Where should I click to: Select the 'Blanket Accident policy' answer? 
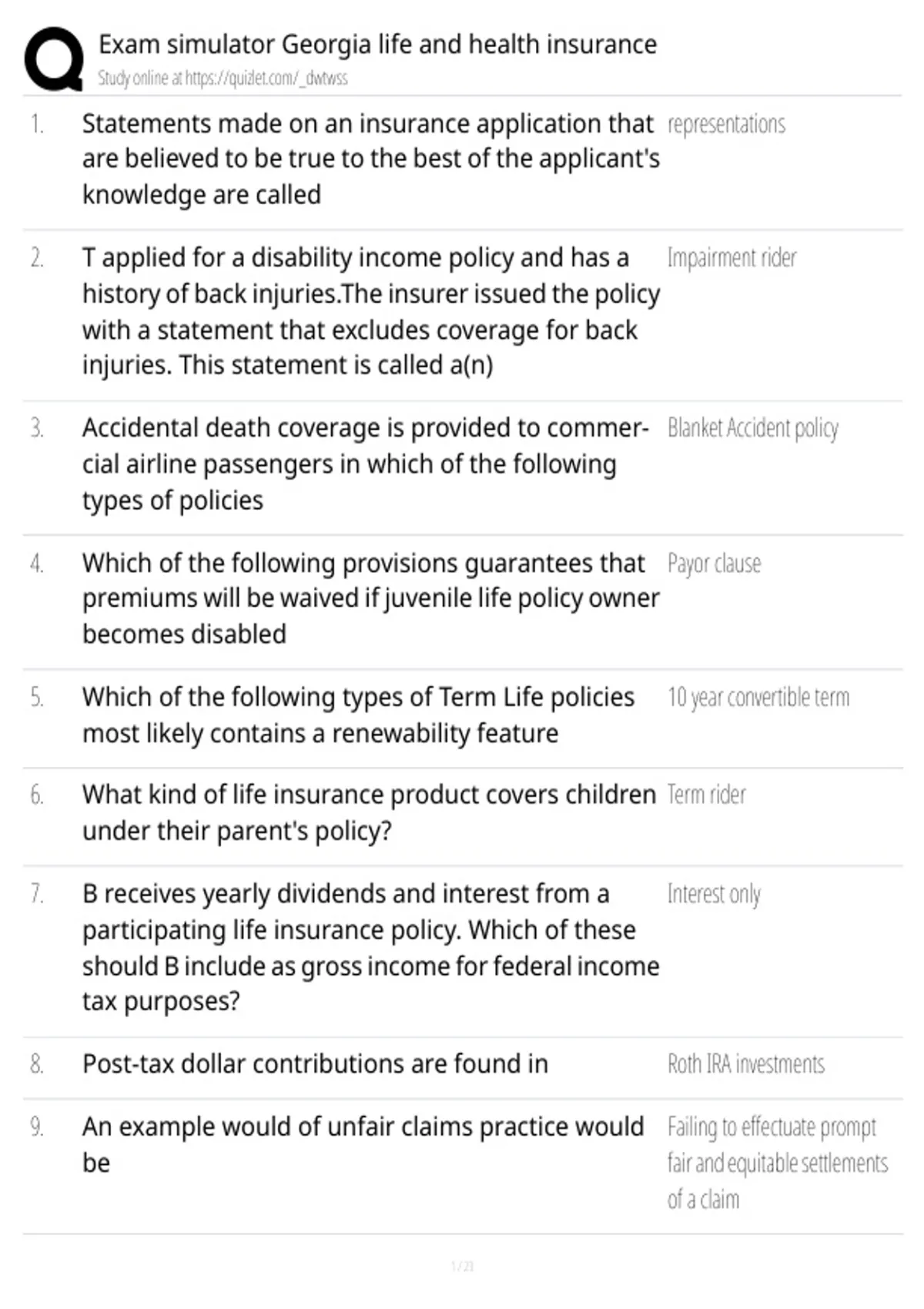[x=752, y=428]
